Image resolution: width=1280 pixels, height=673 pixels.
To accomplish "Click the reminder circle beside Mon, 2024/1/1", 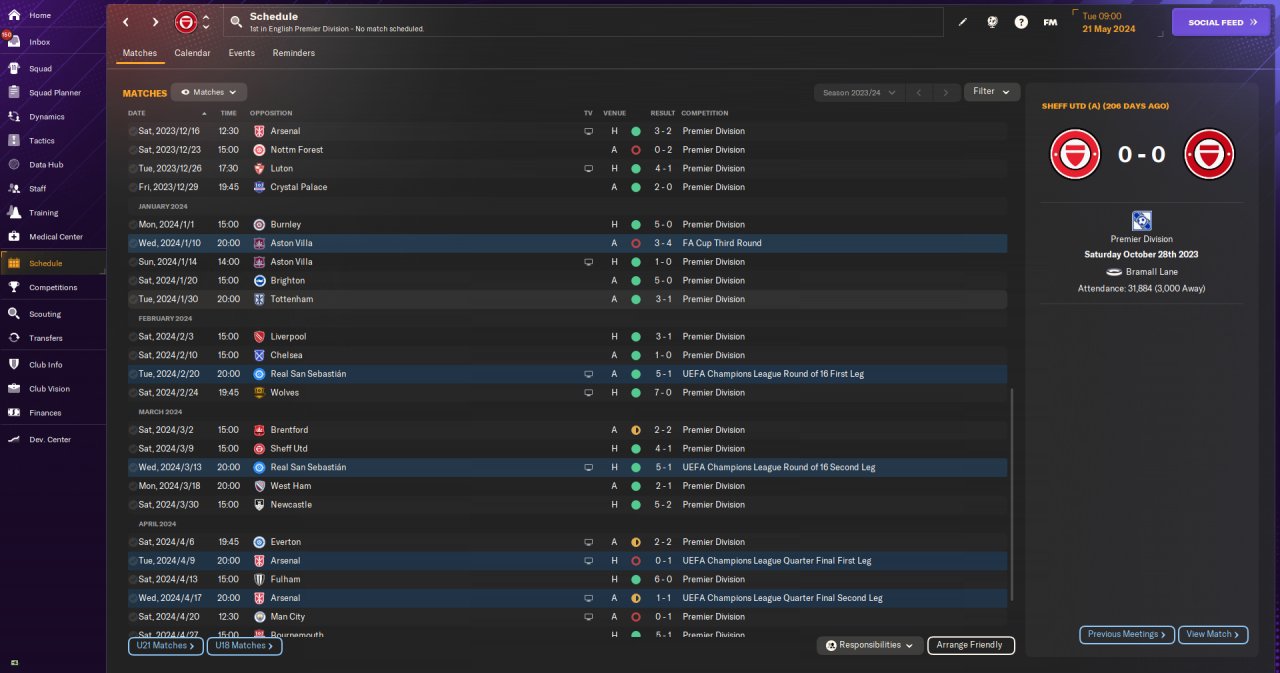I will (x=133, y=225).
